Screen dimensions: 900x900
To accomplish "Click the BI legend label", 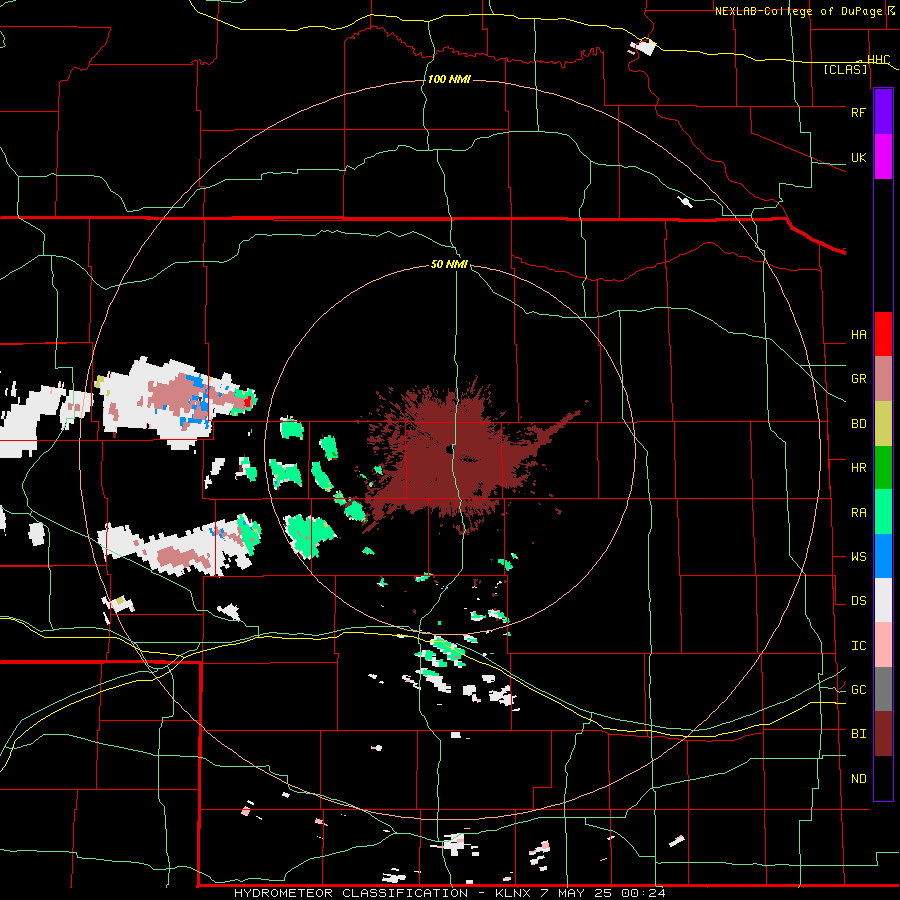I will coord(858,734).
